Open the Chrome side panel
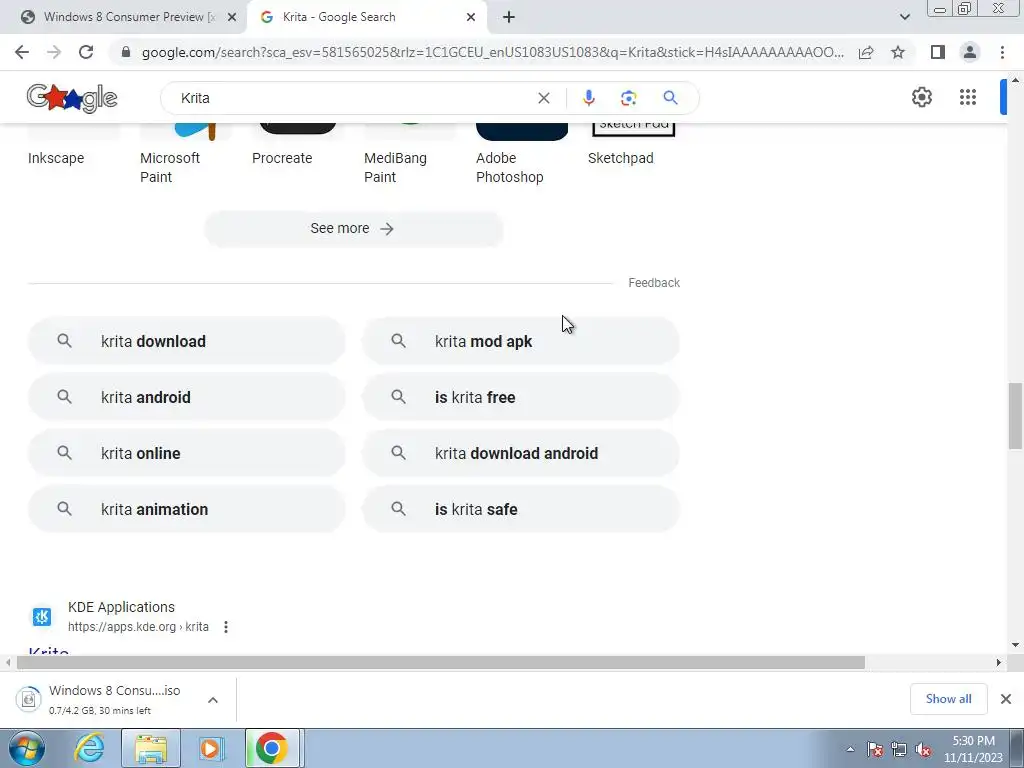The width and height of the screenshot is (1024, 768). click(938, 52)
